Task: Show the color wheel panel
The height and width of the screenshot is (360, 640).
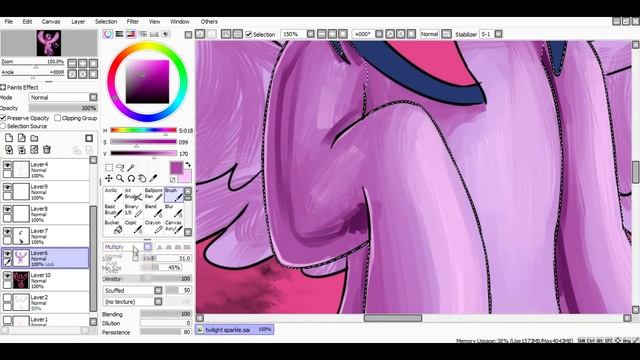Action: [x=108, y=34]
